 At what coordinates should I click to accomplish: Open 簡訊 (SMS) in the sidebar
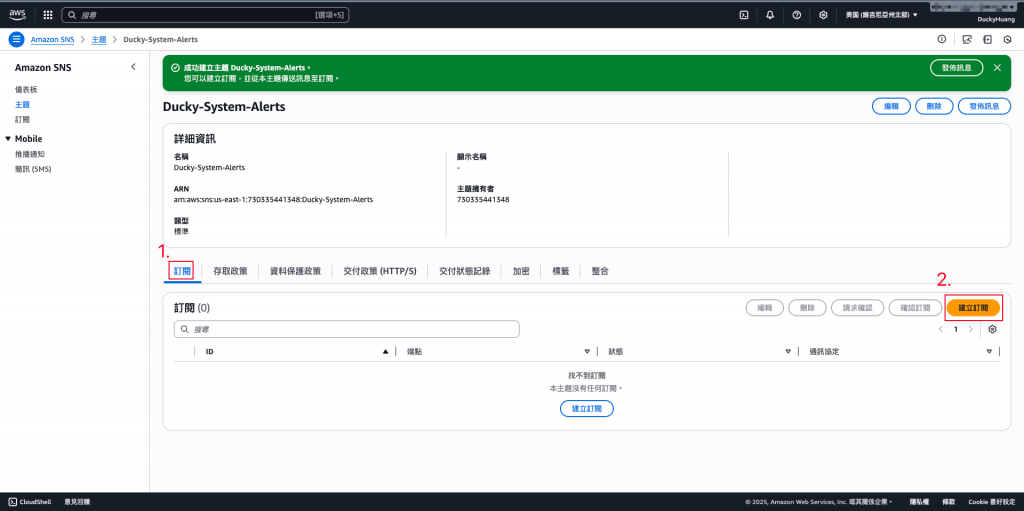(x=33, y=169)
